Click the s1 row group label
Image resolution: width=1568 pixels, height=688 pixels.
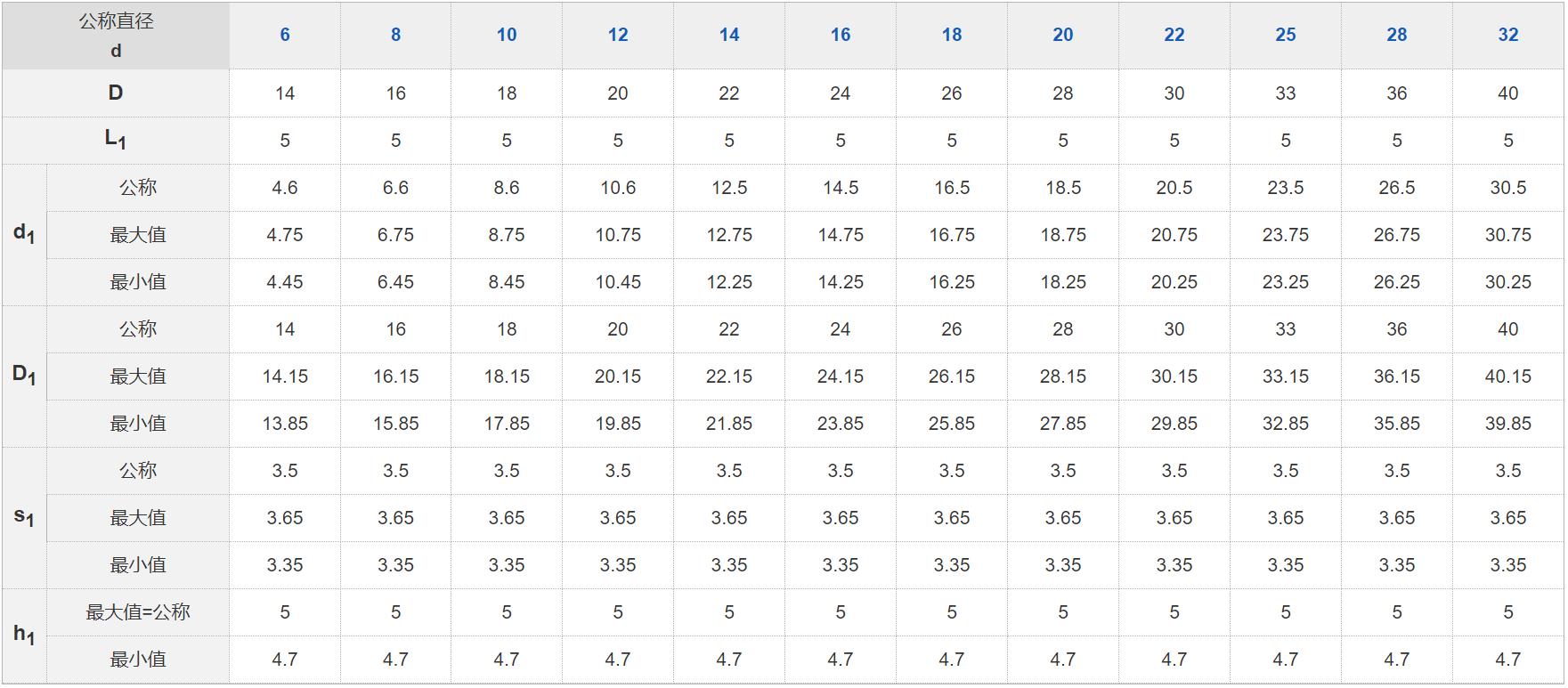click(24, 517)
